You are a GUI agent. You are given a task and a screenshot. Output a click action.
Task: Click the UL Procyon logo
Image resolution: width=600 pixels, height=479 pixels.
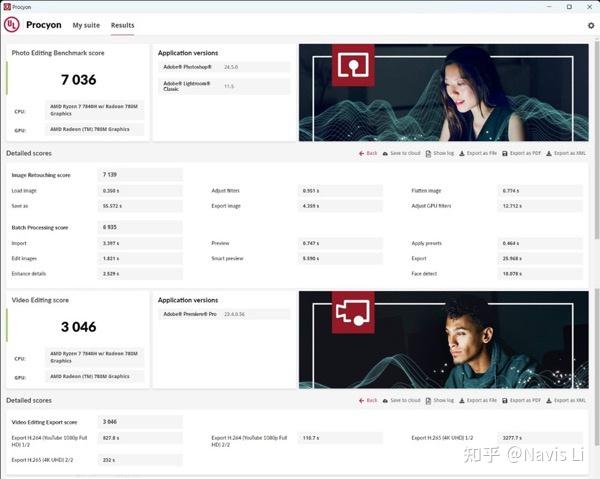click(11, 25)
